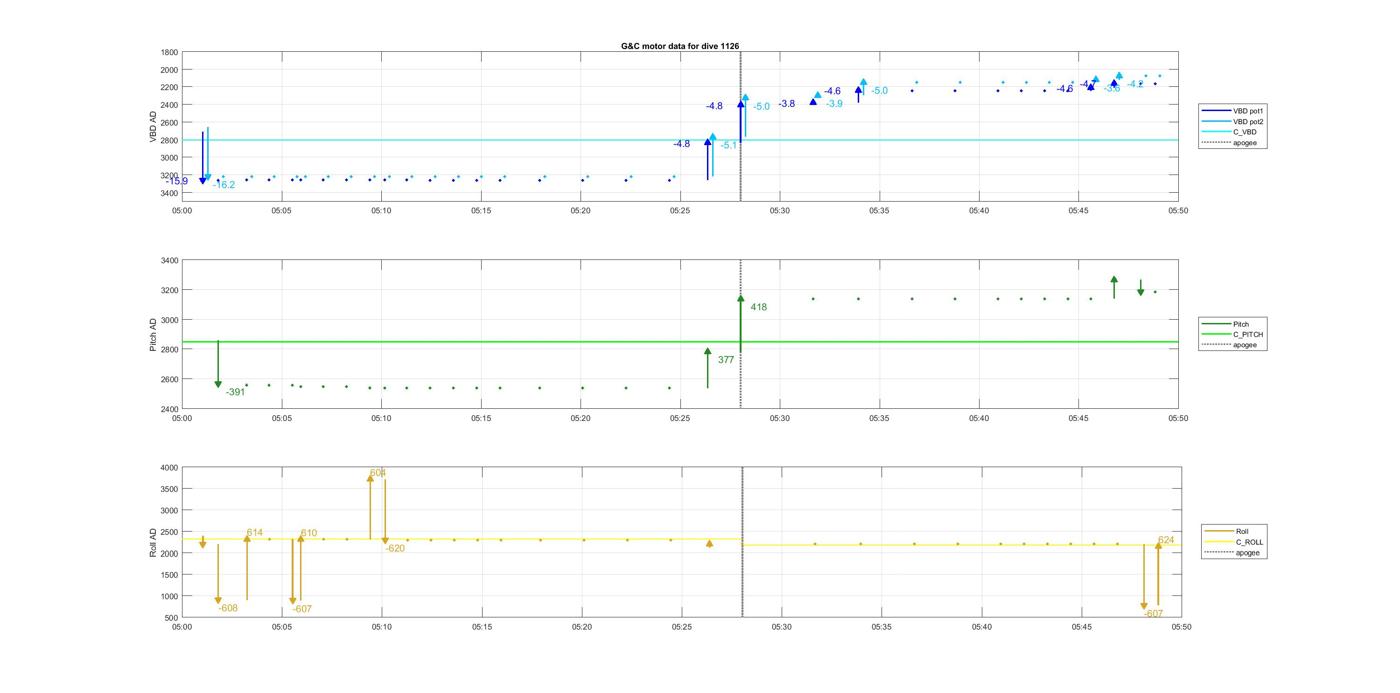Click the green C_PITCH horizontal line
The image size is (1400, 693).
pos(680,342)
